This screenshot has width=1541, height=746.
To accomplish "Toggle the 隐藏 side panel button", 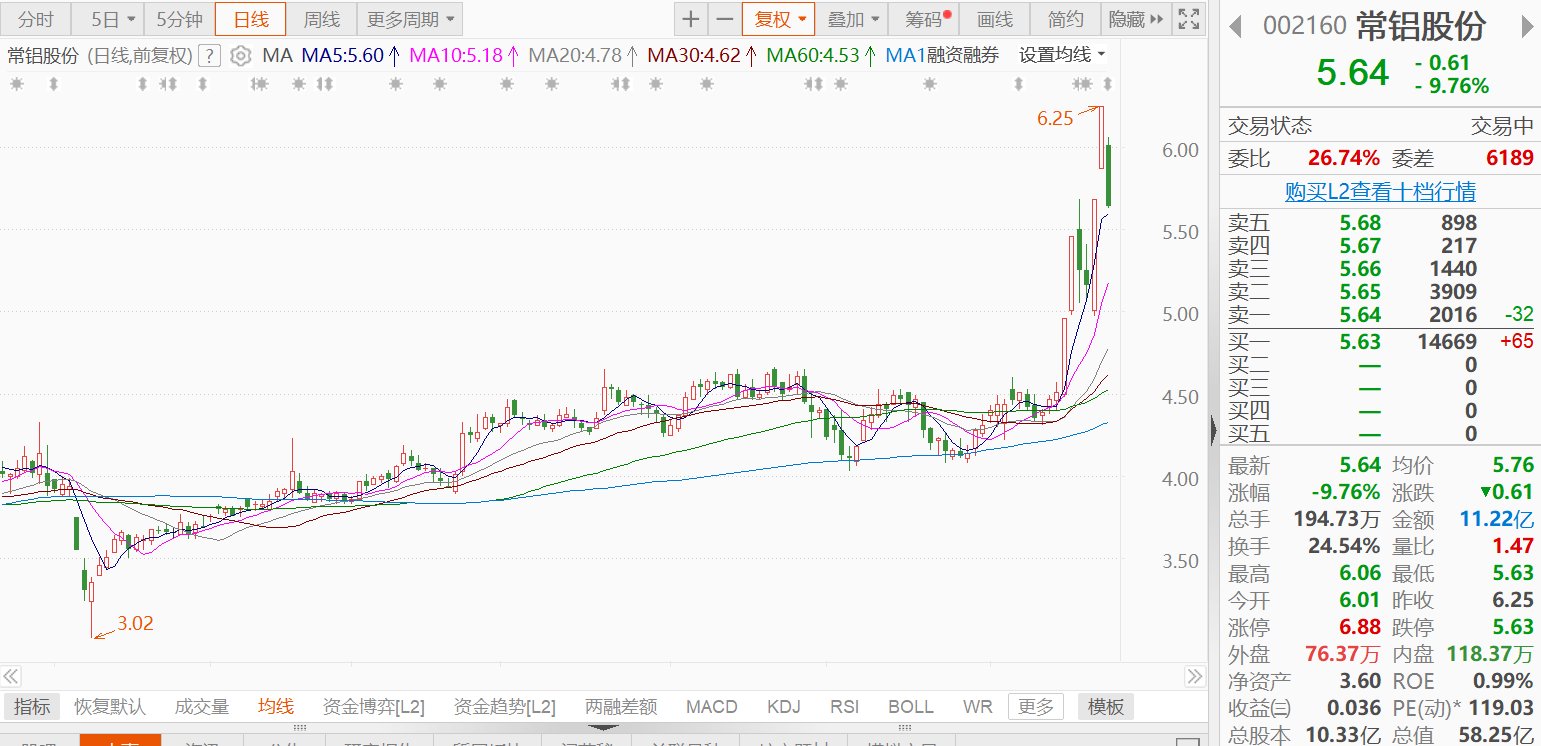I will [x=1135, y=19].
